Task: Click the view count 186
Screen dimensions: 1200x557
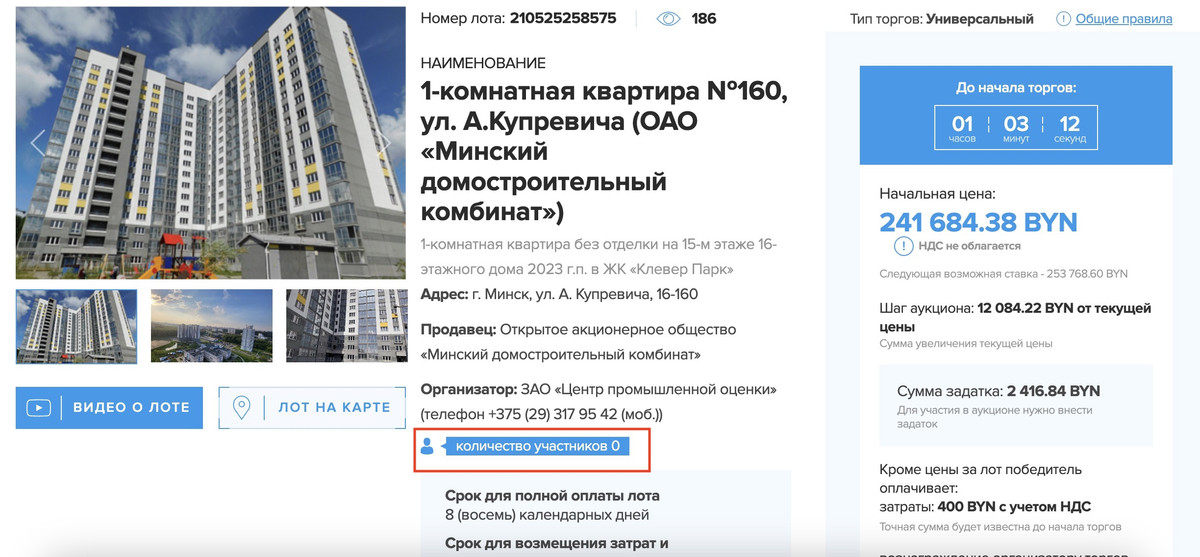Action: point(704,18)
